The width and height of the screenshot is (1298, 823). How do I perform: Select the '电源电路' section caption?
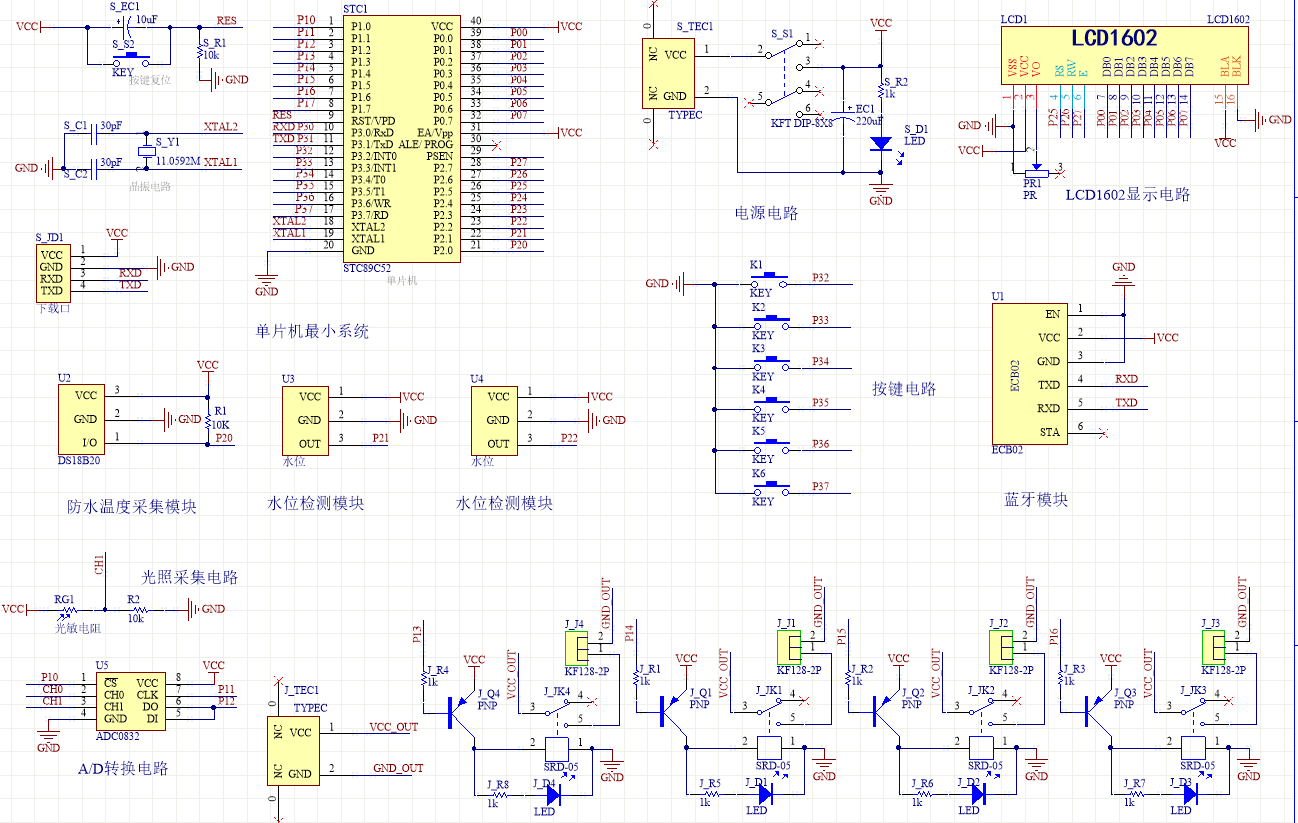click(767, 213)
